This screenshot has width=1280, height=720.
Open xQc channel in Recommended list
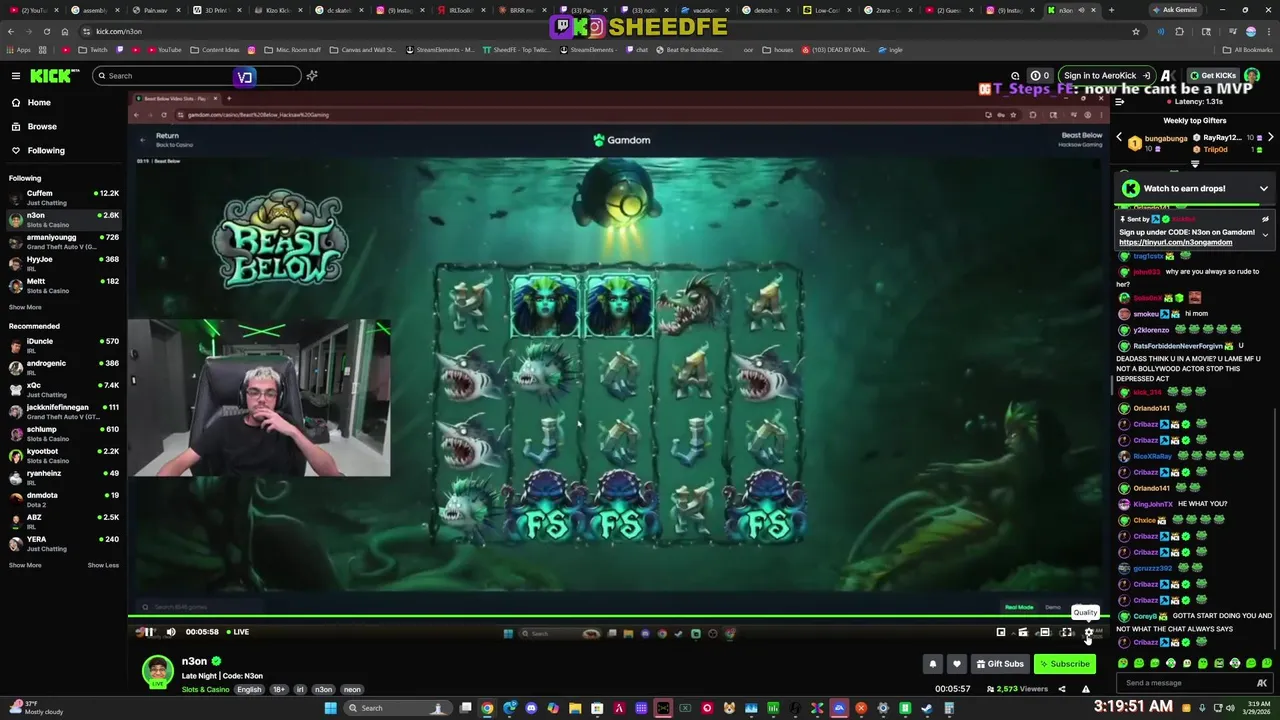pyautogui.click(x=62, y=390)
